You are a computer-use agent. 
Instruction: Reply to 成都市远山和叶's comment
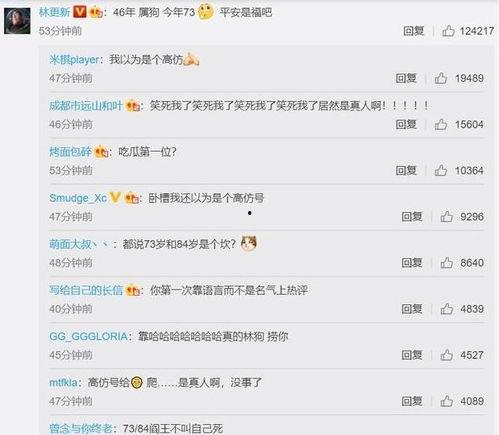406,124
